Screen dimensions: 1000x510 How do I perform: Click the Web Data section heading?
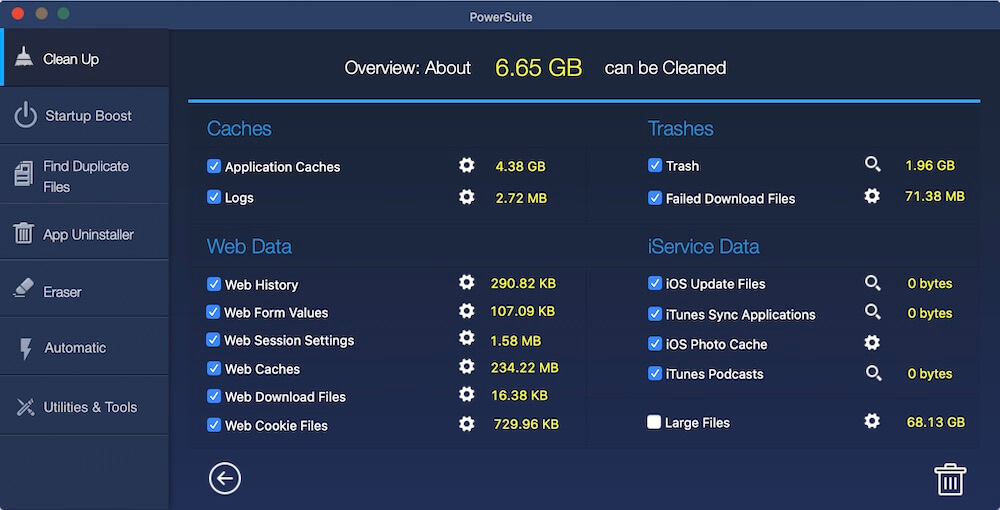[x=249, y=247]
